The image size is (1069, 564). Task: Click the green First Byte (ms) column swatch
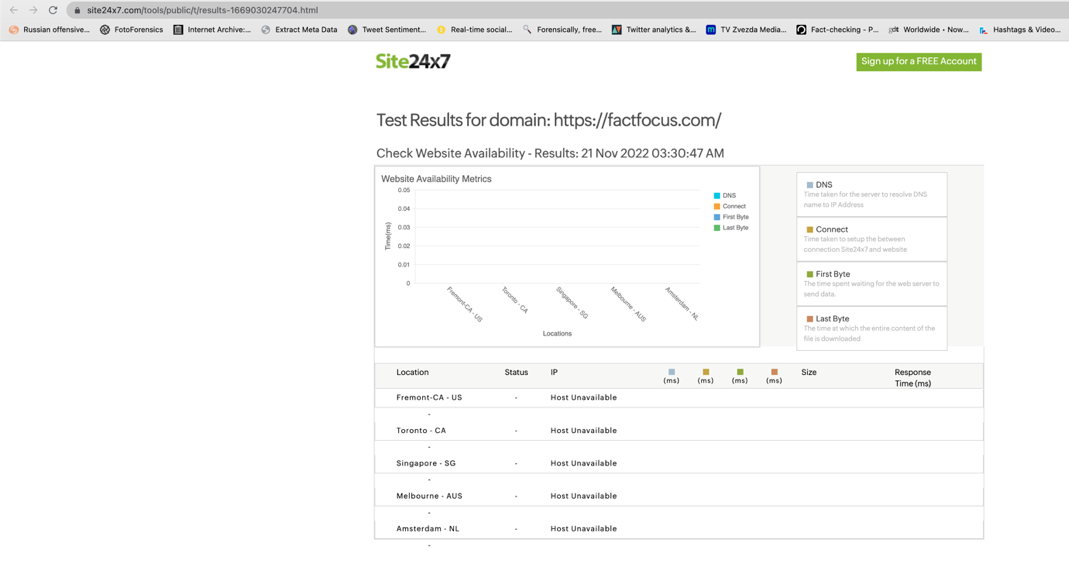click(740, 372)
